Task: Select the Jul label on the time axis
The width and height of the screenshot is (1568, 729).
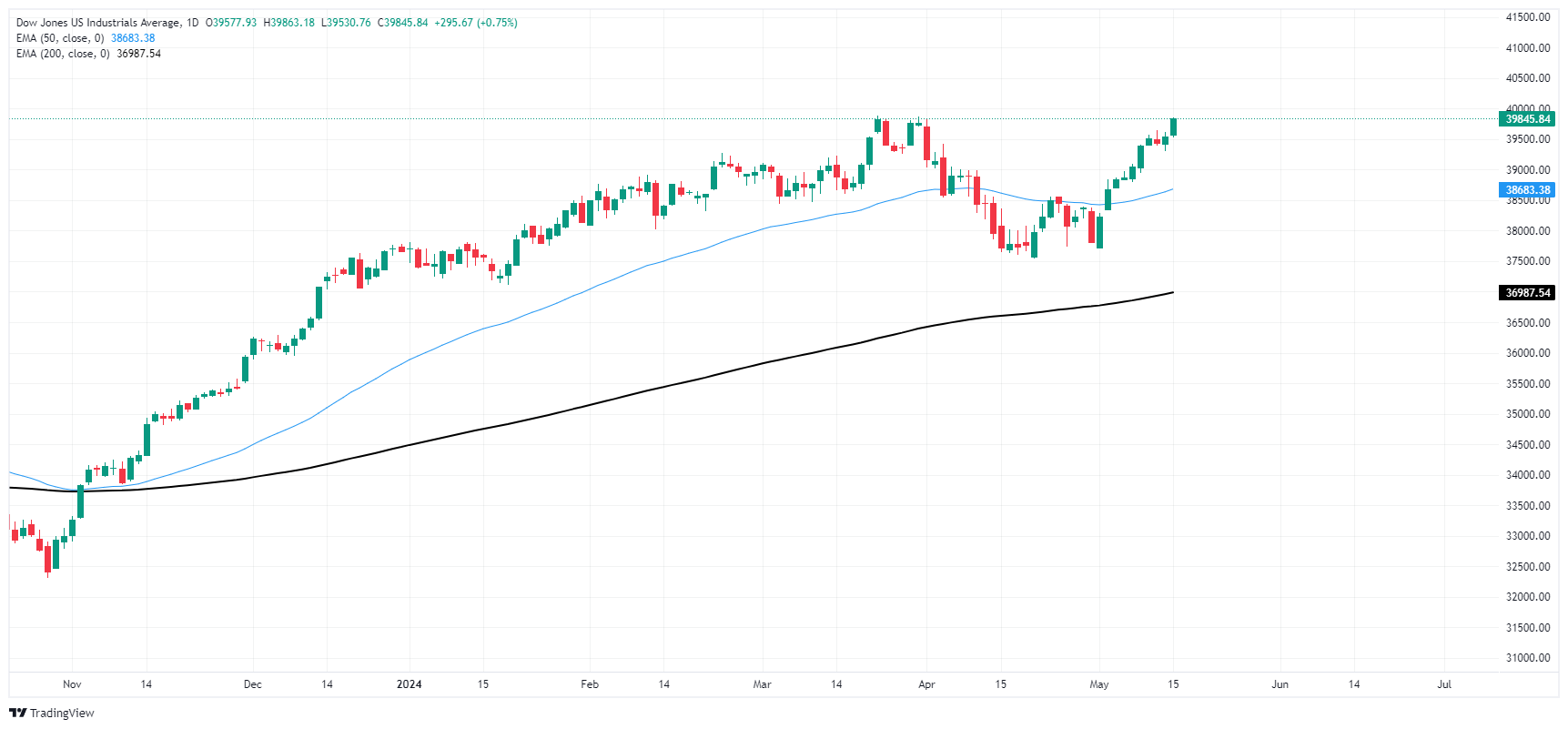Action: click(x=1443, y=684)
